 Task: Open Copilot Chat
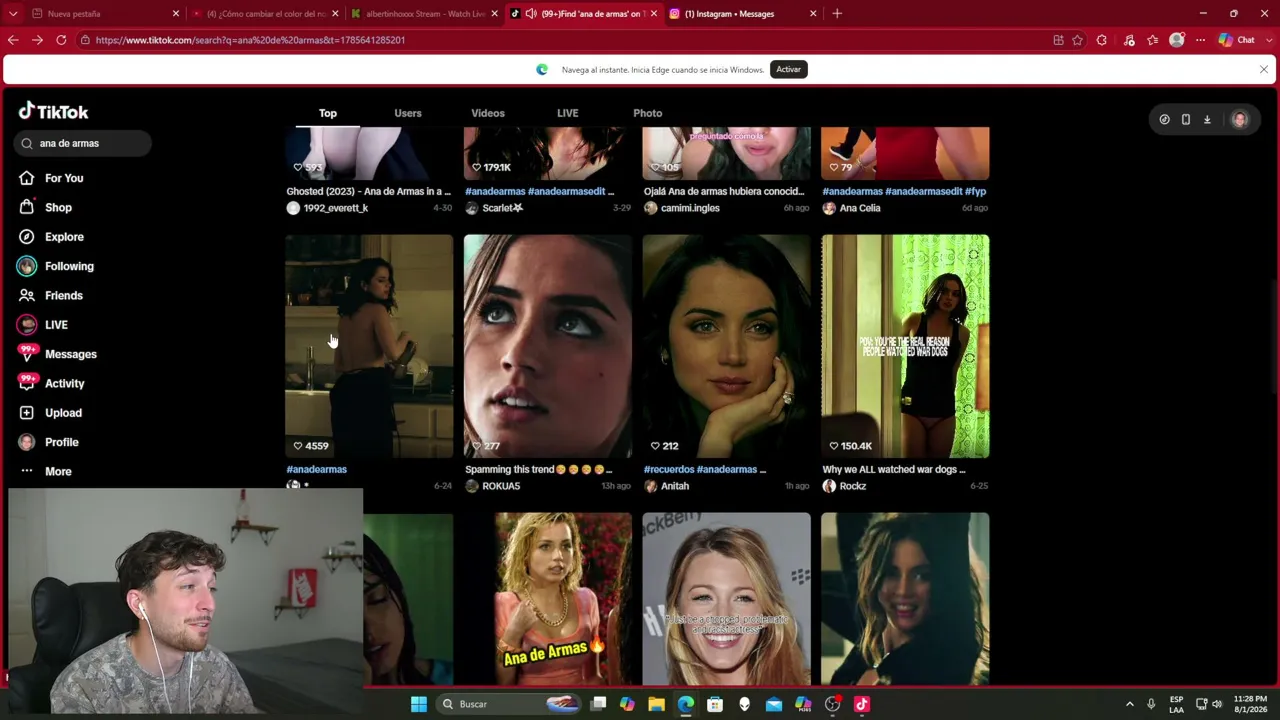(x=1237, y=40)
